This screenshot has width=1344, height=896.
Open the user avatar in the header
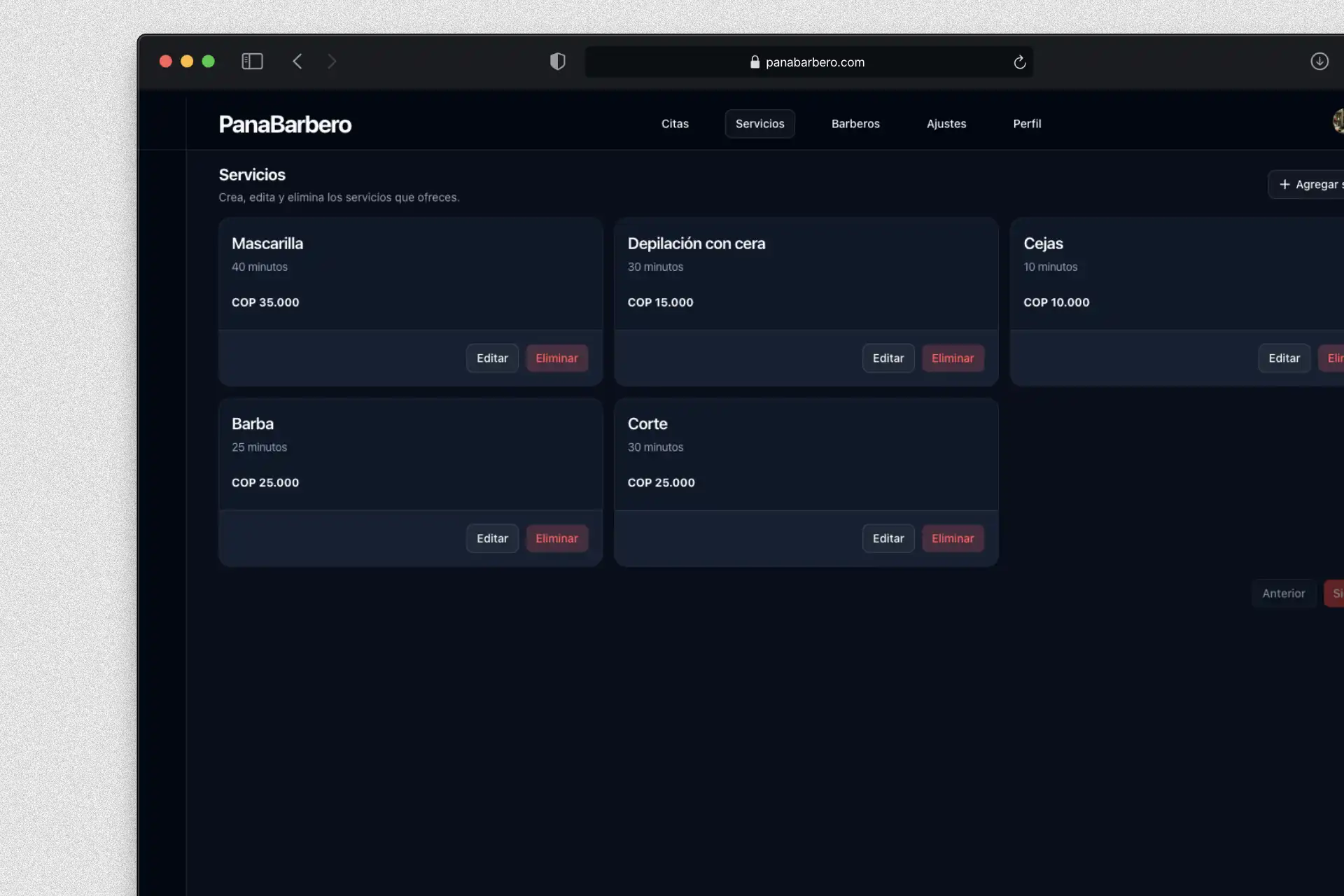pos(1338,121)
